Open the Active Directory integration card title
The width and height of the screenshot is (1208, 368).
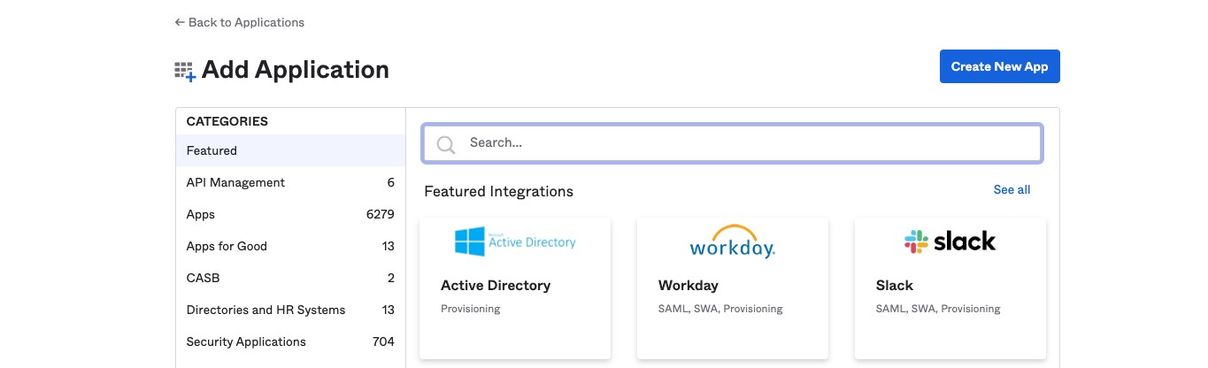(x=496, y=286)
